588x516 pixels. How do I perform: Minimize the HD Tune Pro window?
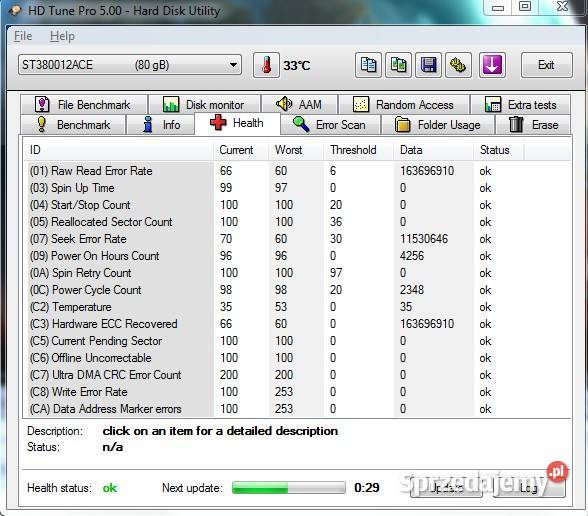498,7
